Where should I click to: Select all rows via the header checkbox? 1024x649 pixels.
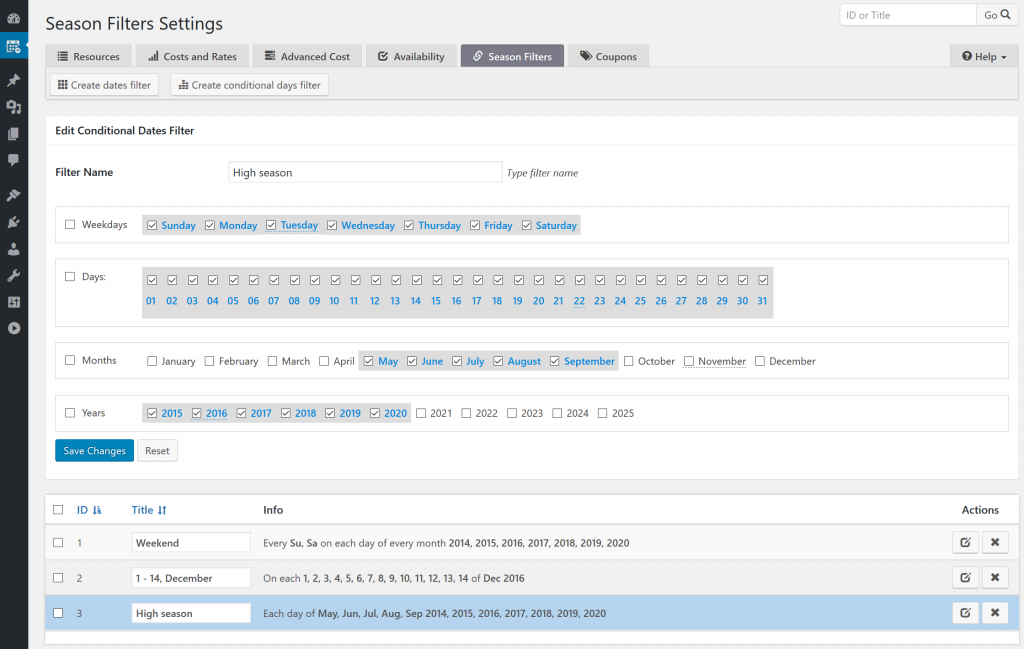point(57,509)
